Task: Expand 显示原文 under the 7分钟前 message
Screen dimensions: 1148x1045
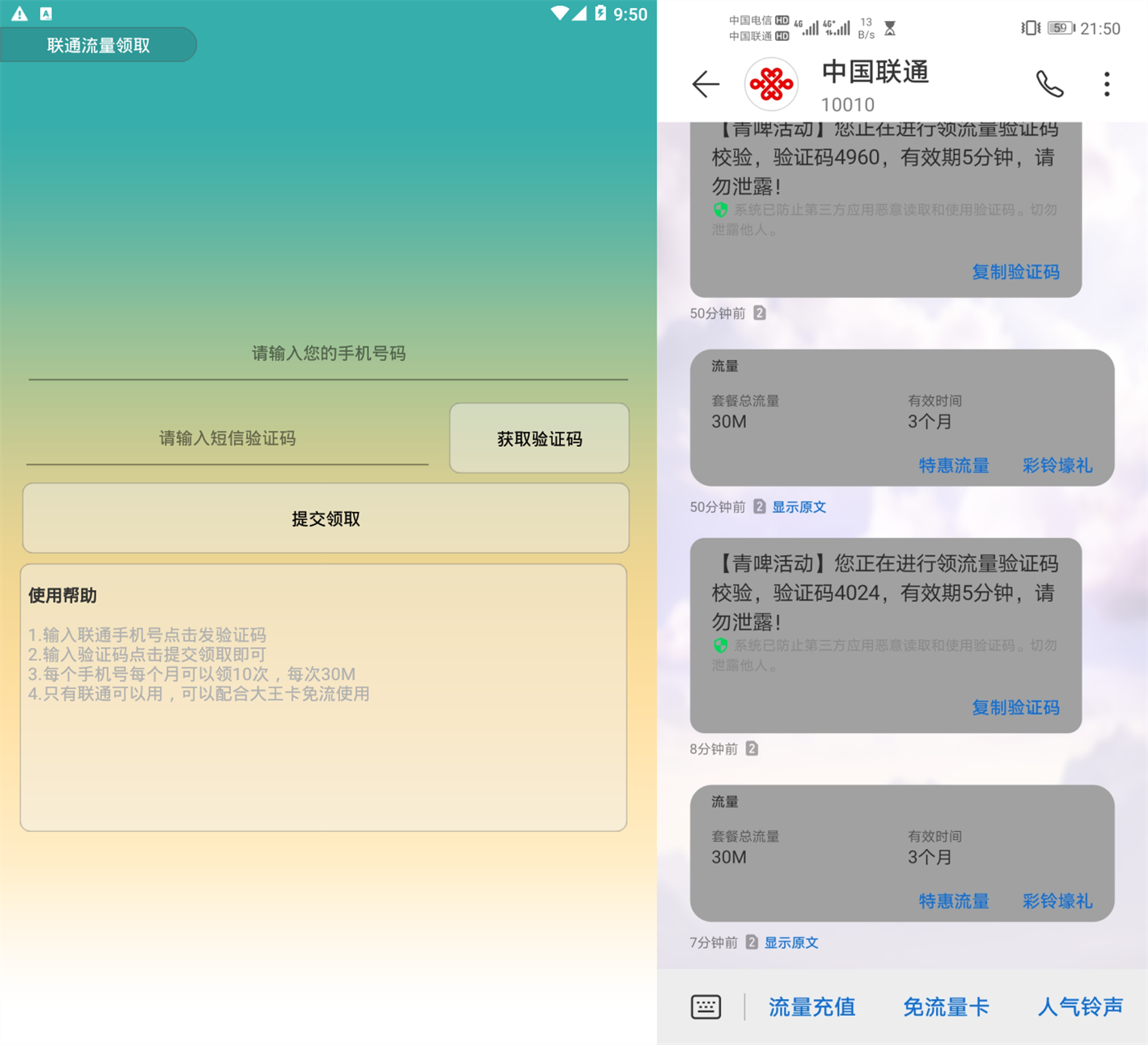Action: (791, 942)
